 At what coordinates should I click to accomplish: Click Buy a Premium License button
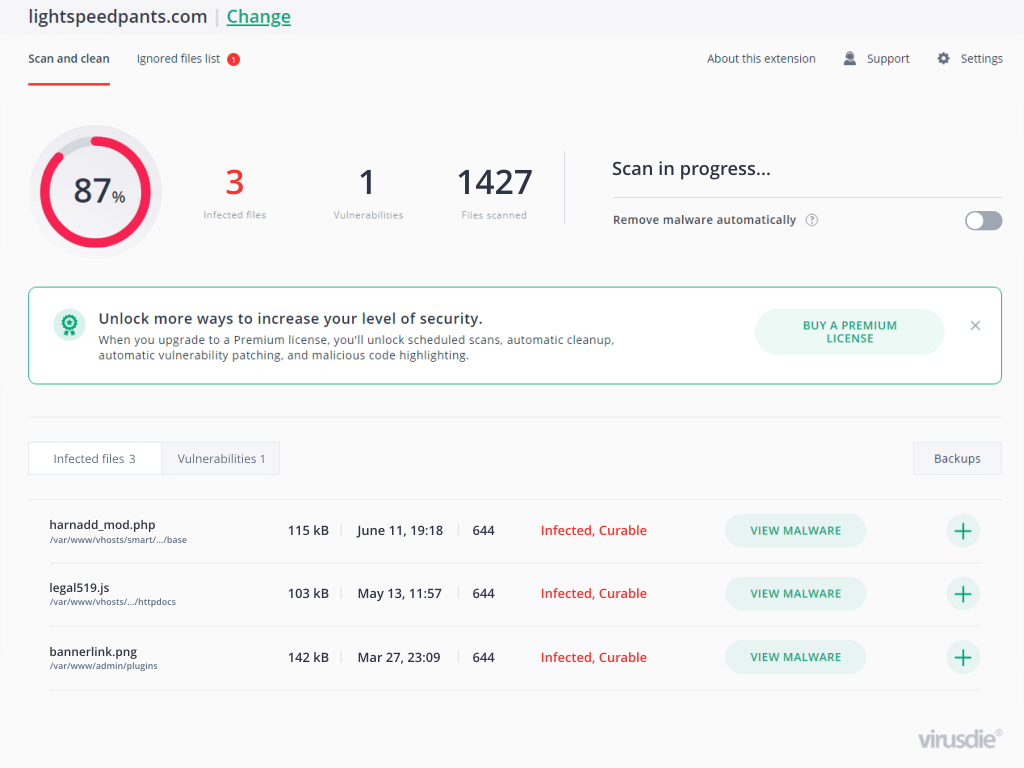click(x=849, y=332)
